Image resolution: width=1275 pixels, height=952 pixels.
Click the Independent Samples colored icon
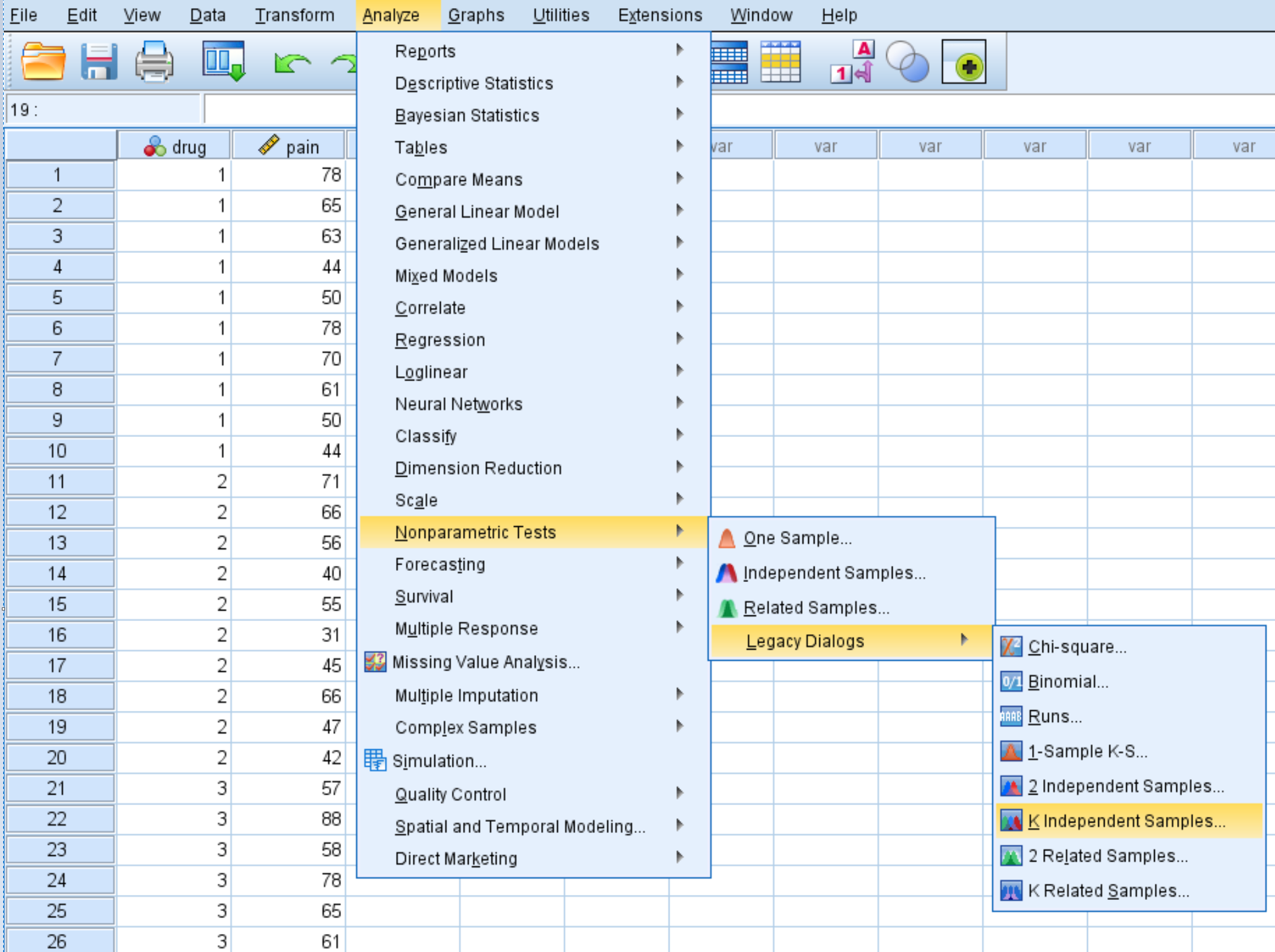[727, 573]
